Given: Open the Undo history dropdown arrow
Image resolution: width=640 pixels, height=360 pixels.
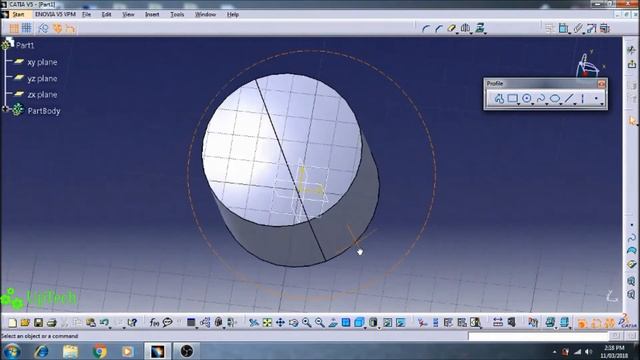Looking at the screenshot, I should coord(110,327).
